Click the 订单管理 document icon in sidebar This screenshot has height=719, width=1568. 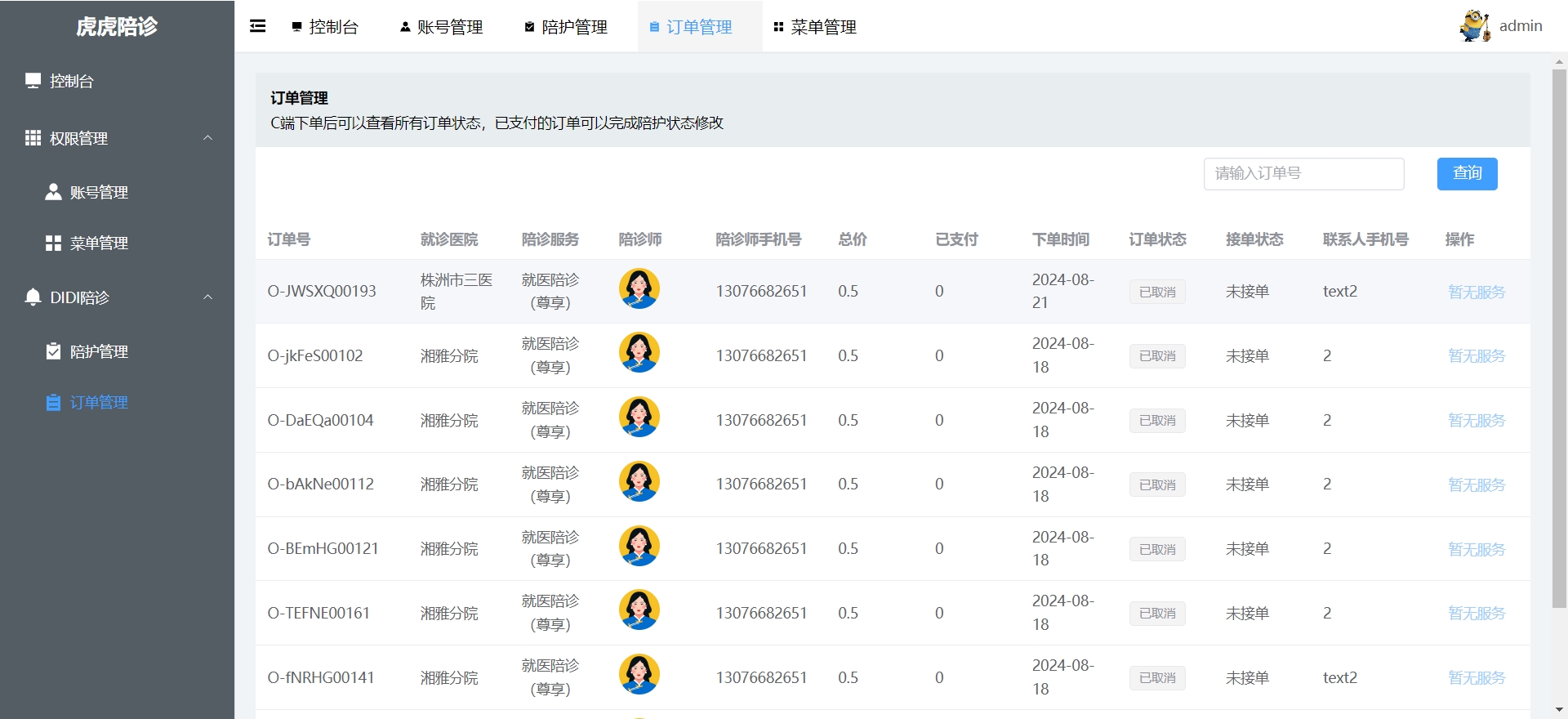[x=53, y=402]
